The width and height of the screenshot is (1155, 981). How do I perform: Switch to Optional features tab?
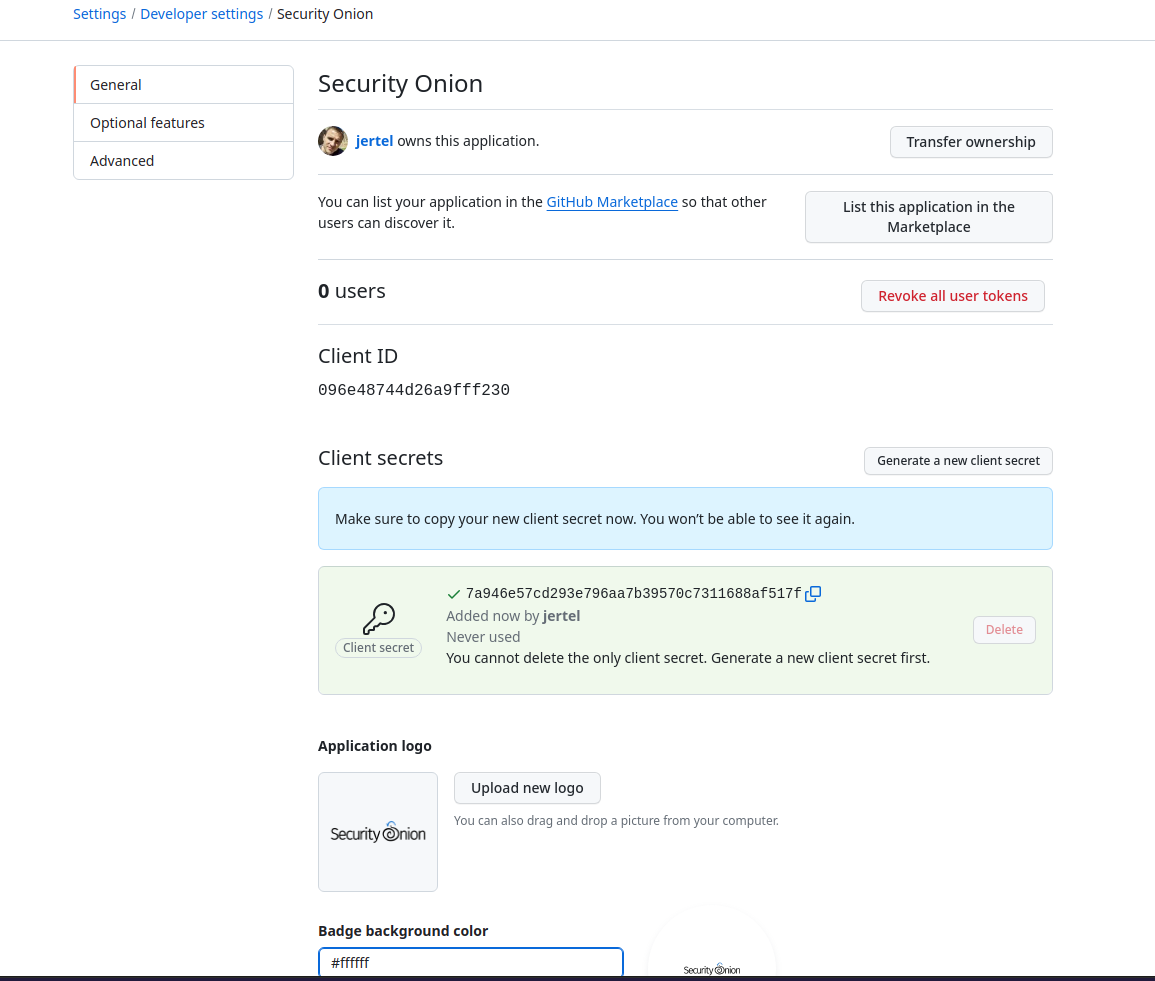pos(184,123)
